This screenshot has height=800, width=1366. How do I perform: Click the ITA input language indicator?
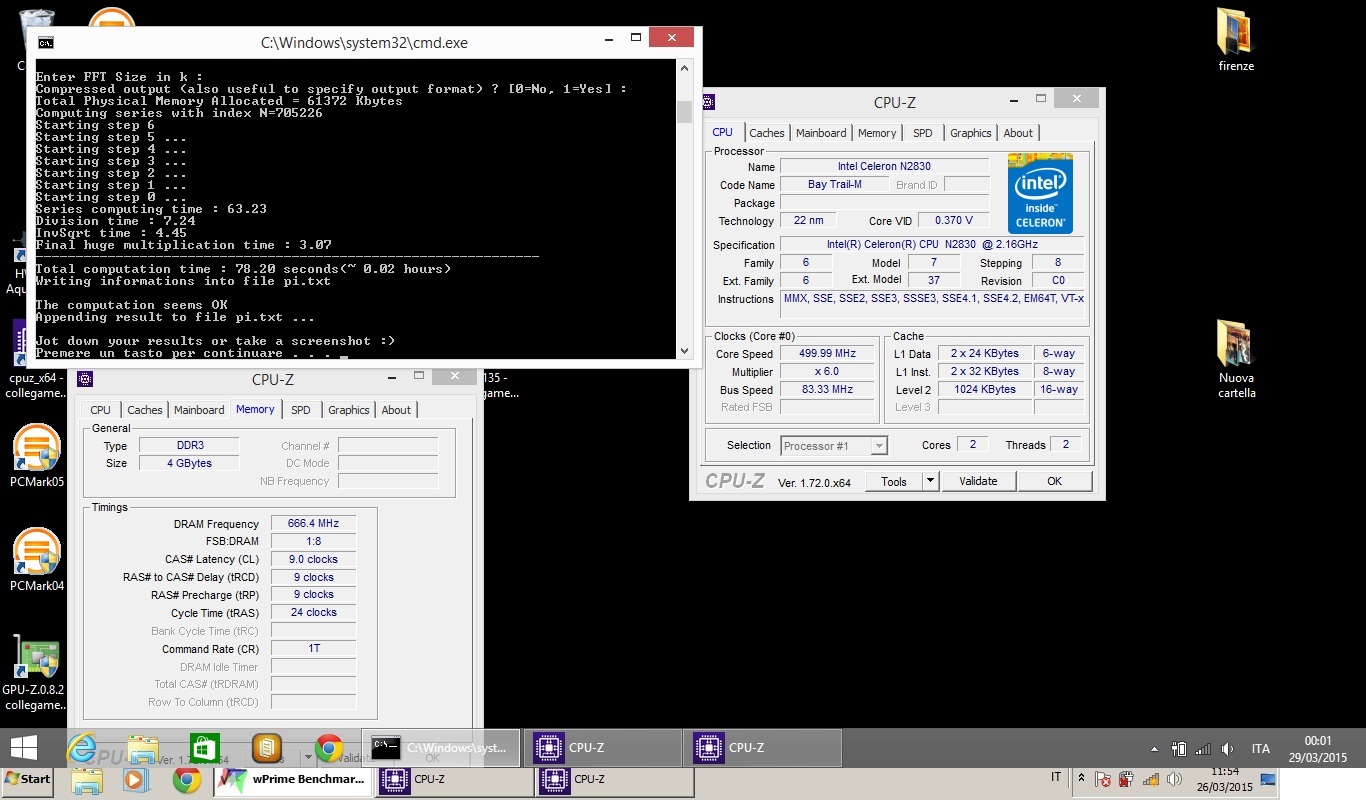click(1260, 749)
